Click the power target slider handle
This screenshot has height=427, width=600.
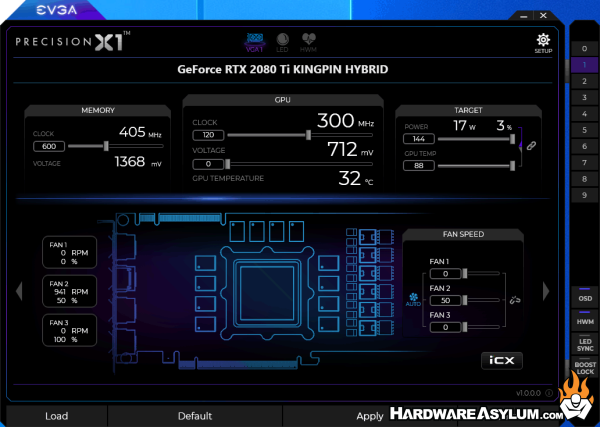click(512, 139)
